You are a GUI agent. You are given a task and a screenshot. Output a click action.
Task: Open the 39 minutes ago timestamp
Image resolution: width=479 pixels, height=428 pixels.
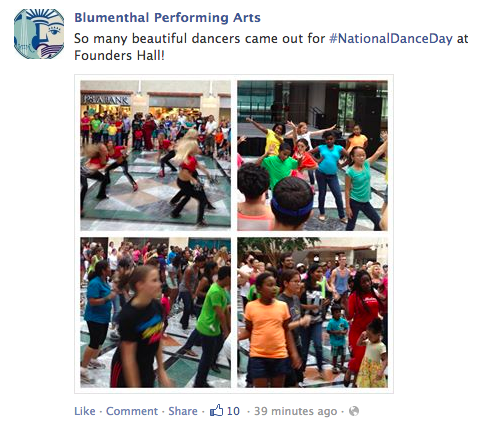295,411
